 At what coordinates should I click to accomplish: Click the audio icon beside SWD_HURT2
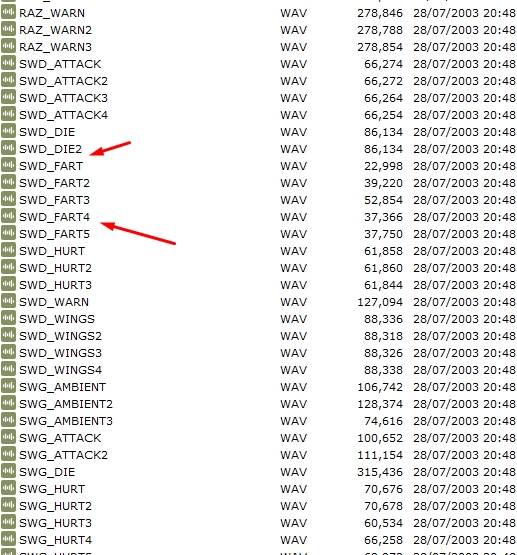tap(8, 267)
